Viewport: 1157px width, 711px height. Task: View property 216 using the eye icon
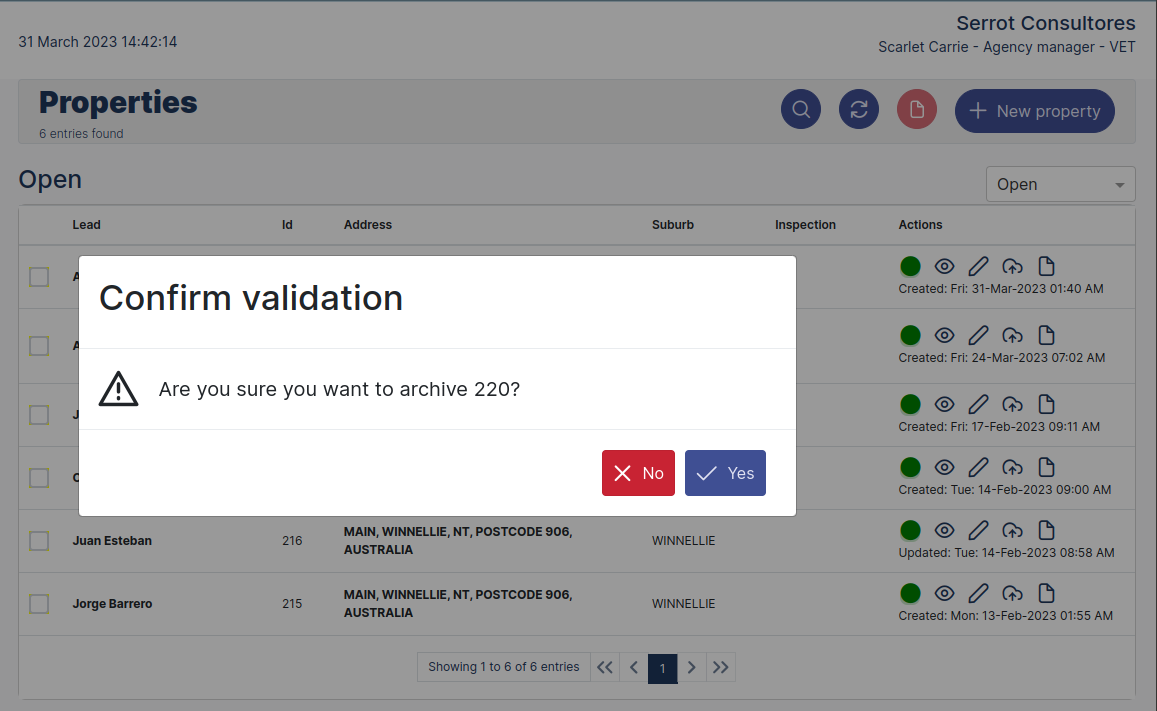[944, 530]
